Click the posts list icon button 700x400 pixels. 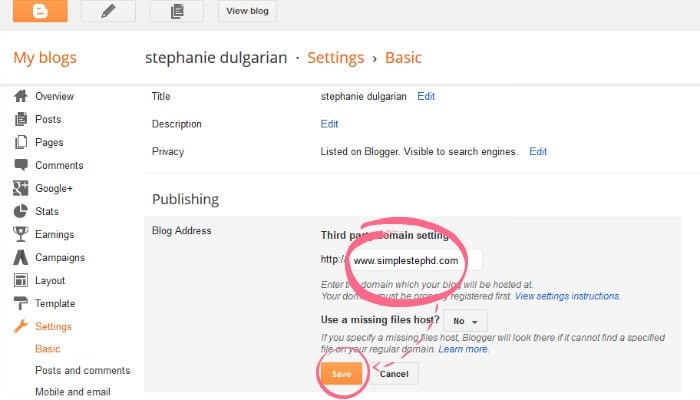[177, 10]
